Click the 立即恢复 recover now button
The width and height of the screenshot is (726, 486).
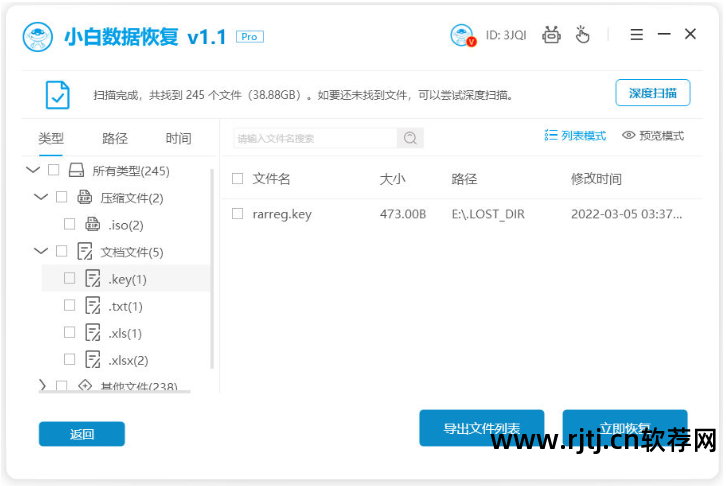[625, 428]
